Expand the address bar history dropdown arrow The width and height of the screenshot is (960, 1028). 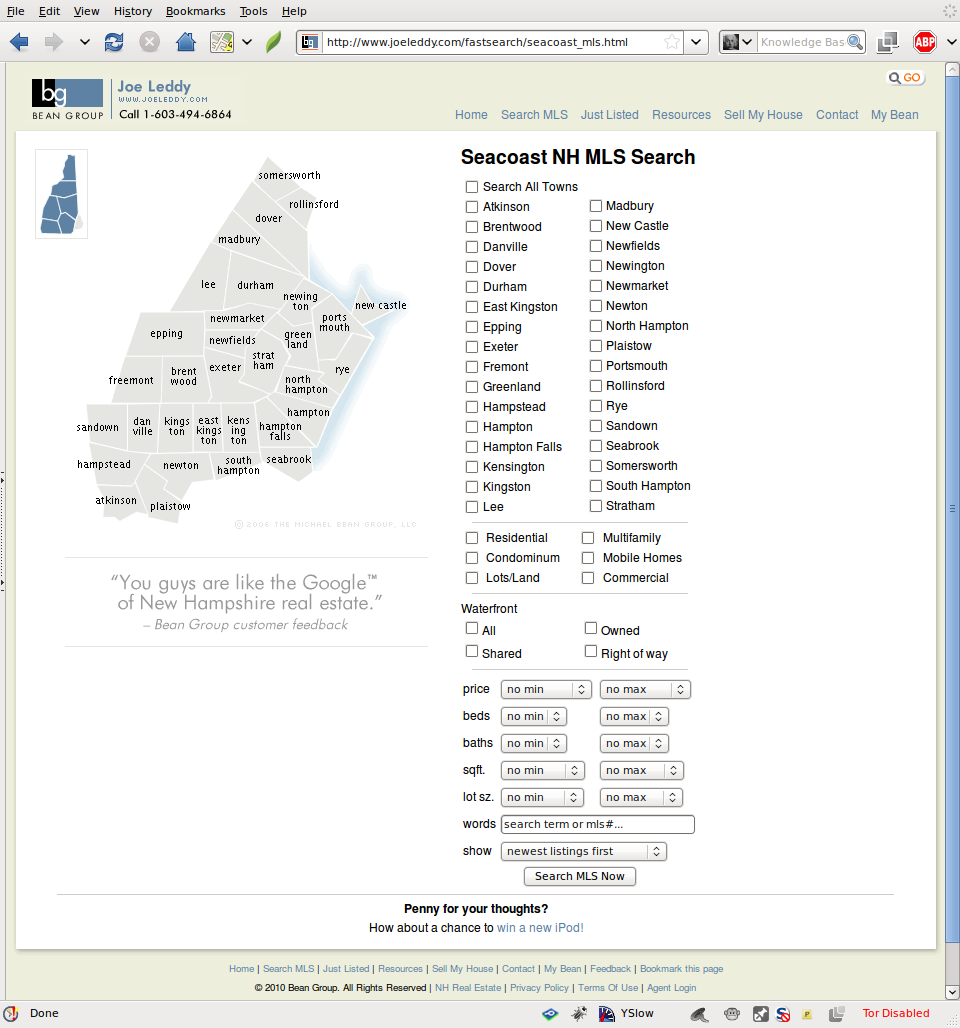coord(696,42)
